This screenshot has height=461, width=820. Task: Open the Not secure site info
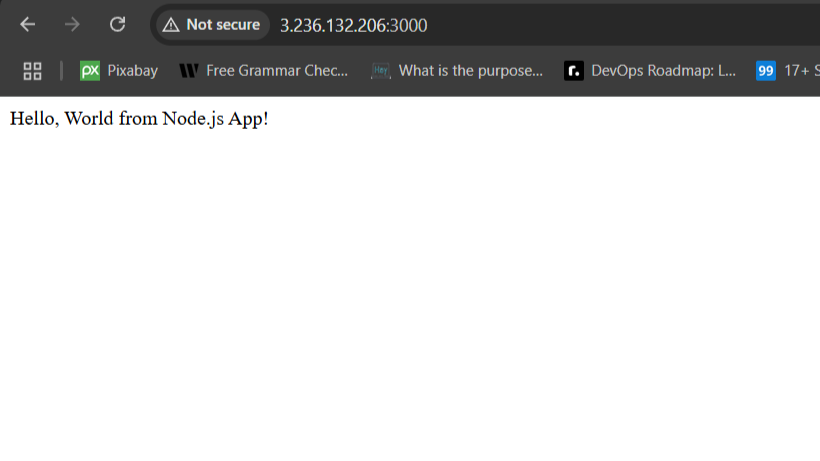click(x=212, y=25)
